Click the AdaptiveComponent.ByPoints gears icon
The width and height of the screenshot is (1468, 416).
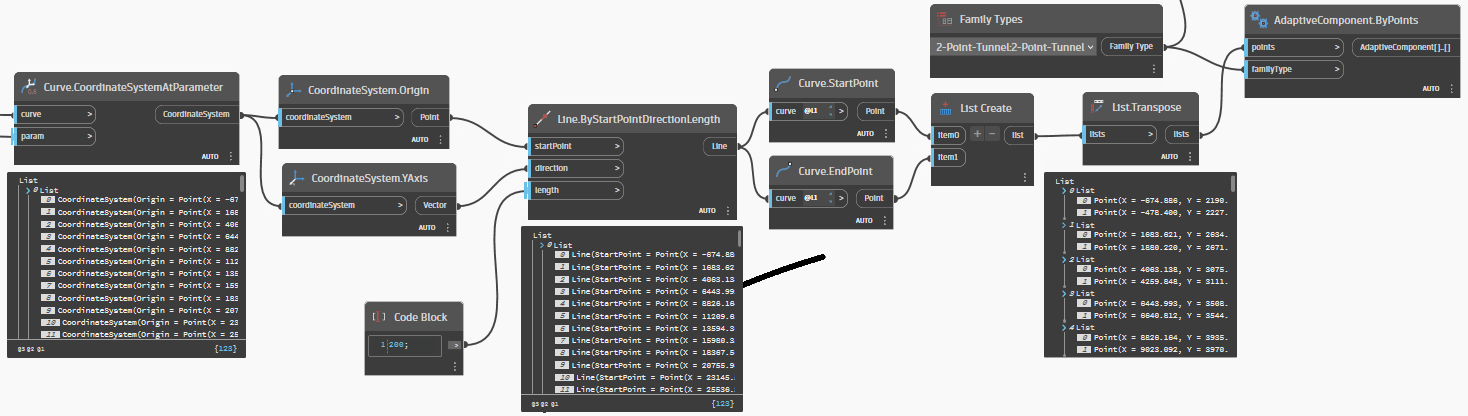click(1259, 19)
